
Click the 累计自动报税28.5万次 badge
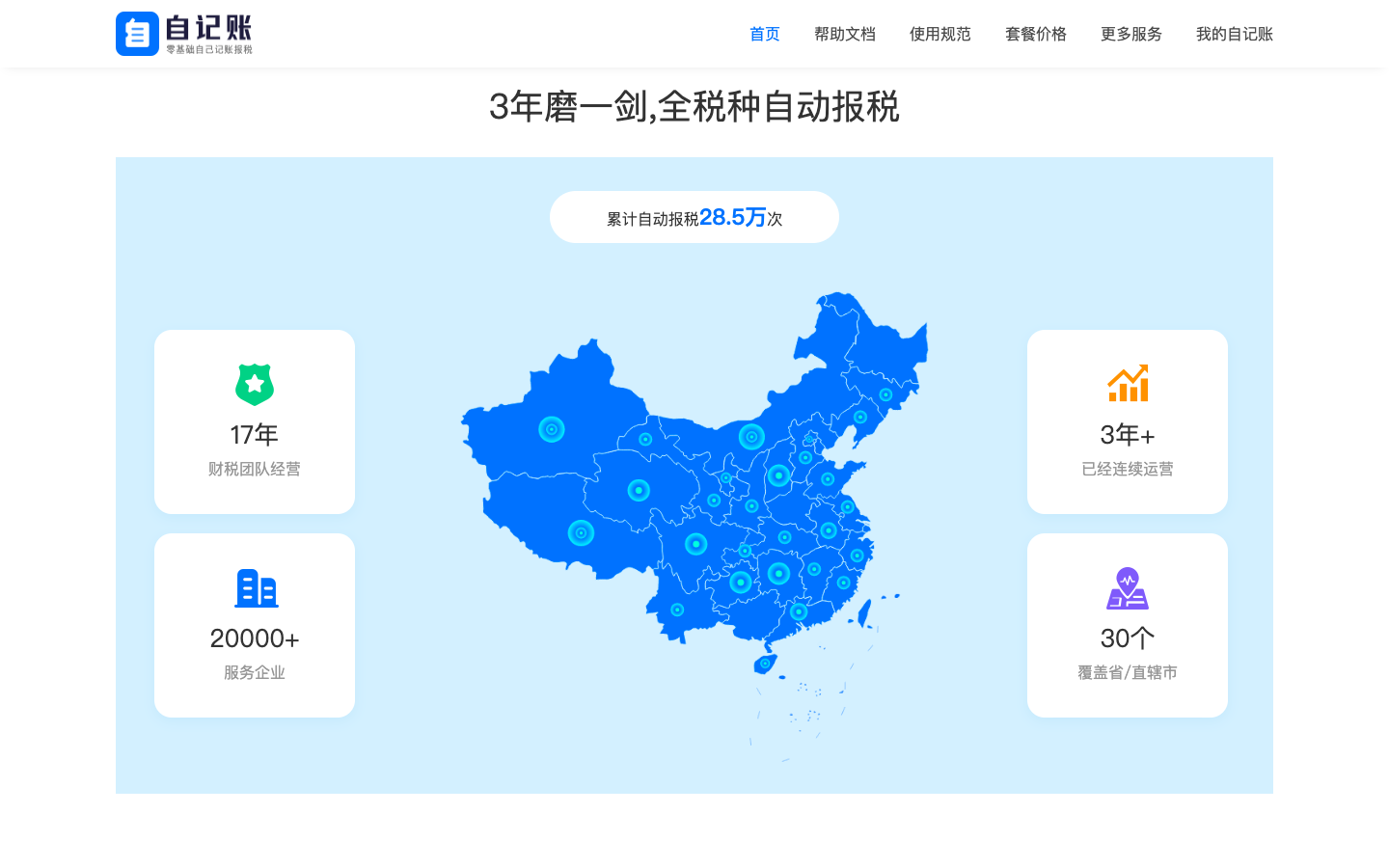point(694,217)
